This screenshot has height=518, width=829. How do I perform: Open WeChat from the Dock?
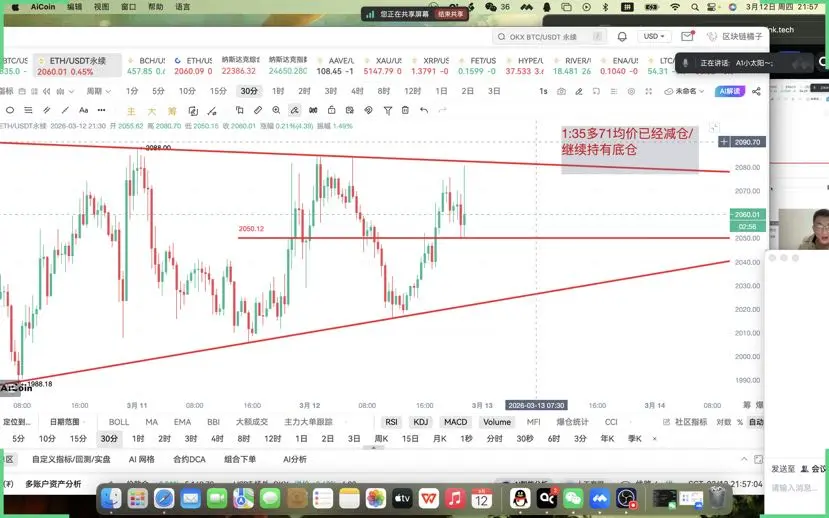click(x=573, y=498)
